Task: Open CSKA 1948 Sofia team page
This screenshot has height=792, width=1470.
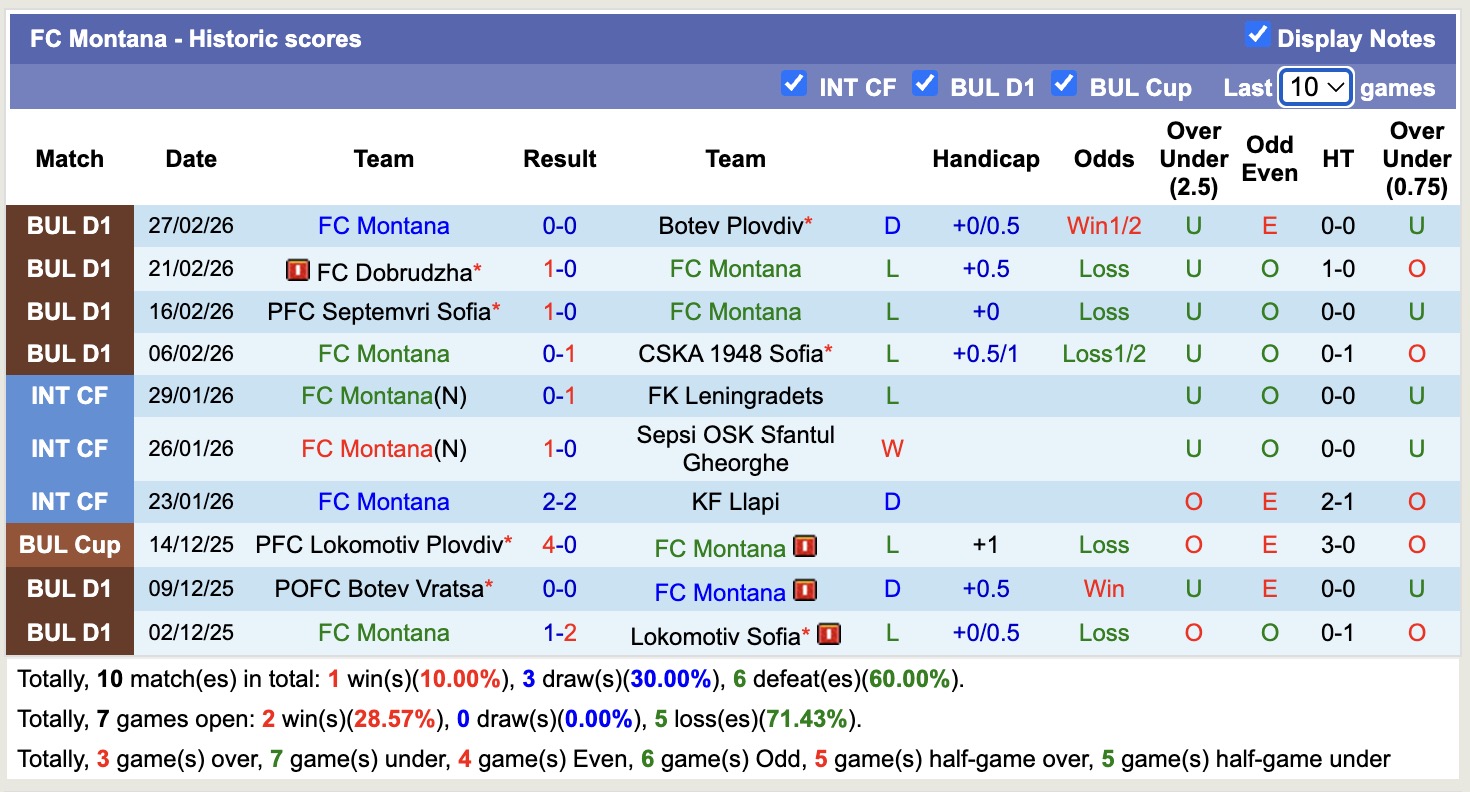Action: point(730,354)
